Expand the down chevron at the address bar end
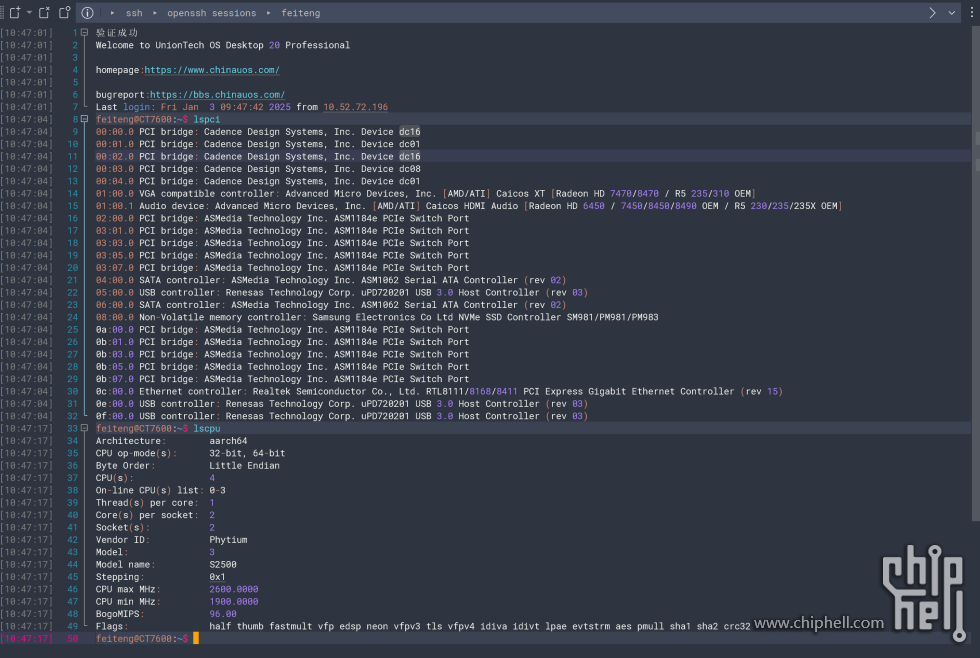 (951, 12)
